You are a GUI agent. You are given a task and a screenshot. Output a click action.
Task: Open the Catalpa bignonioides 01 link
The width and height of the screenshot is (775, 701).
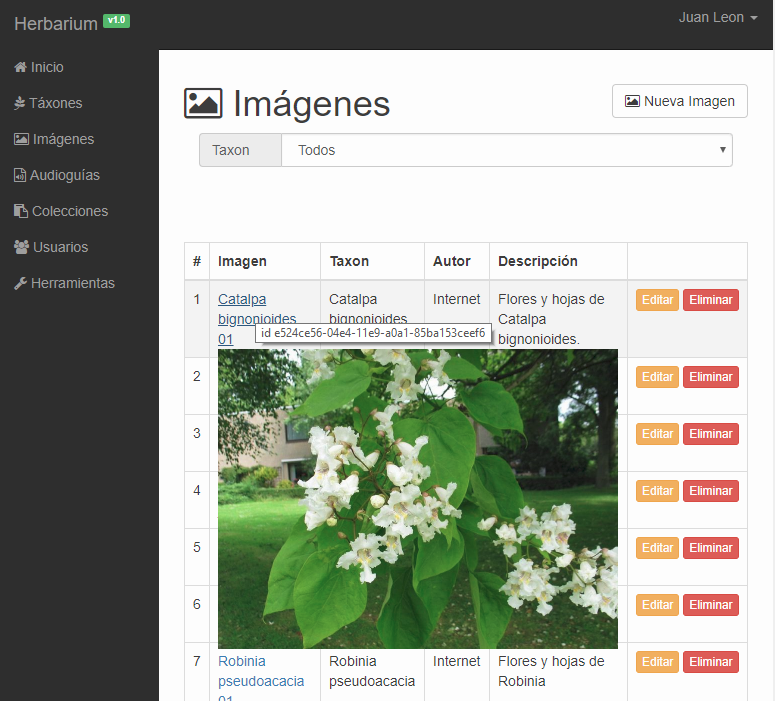point(242,299)
